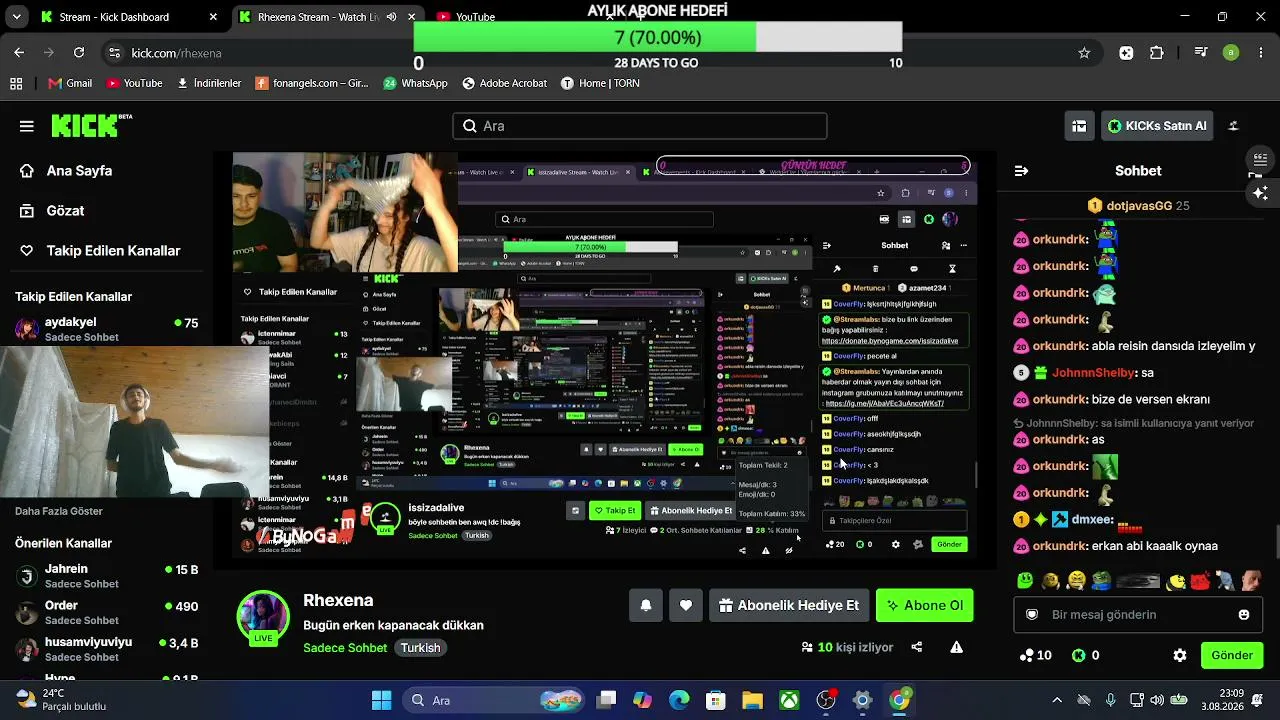Viewport: 1280px width, 720px height.
Task: Focus the Bir mesaj gönderin chat input
Action: pyautogui.click(x=1137, y=615)
